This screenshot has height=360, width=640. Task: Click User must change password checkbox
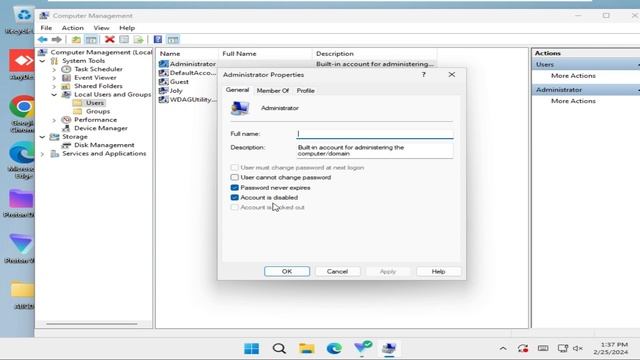point(234,168)
